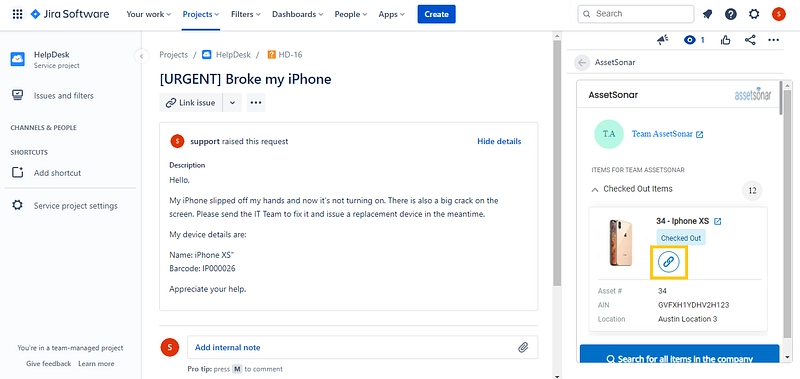
Task: Open the Projects menu
Action: click(x=201, y=14)
